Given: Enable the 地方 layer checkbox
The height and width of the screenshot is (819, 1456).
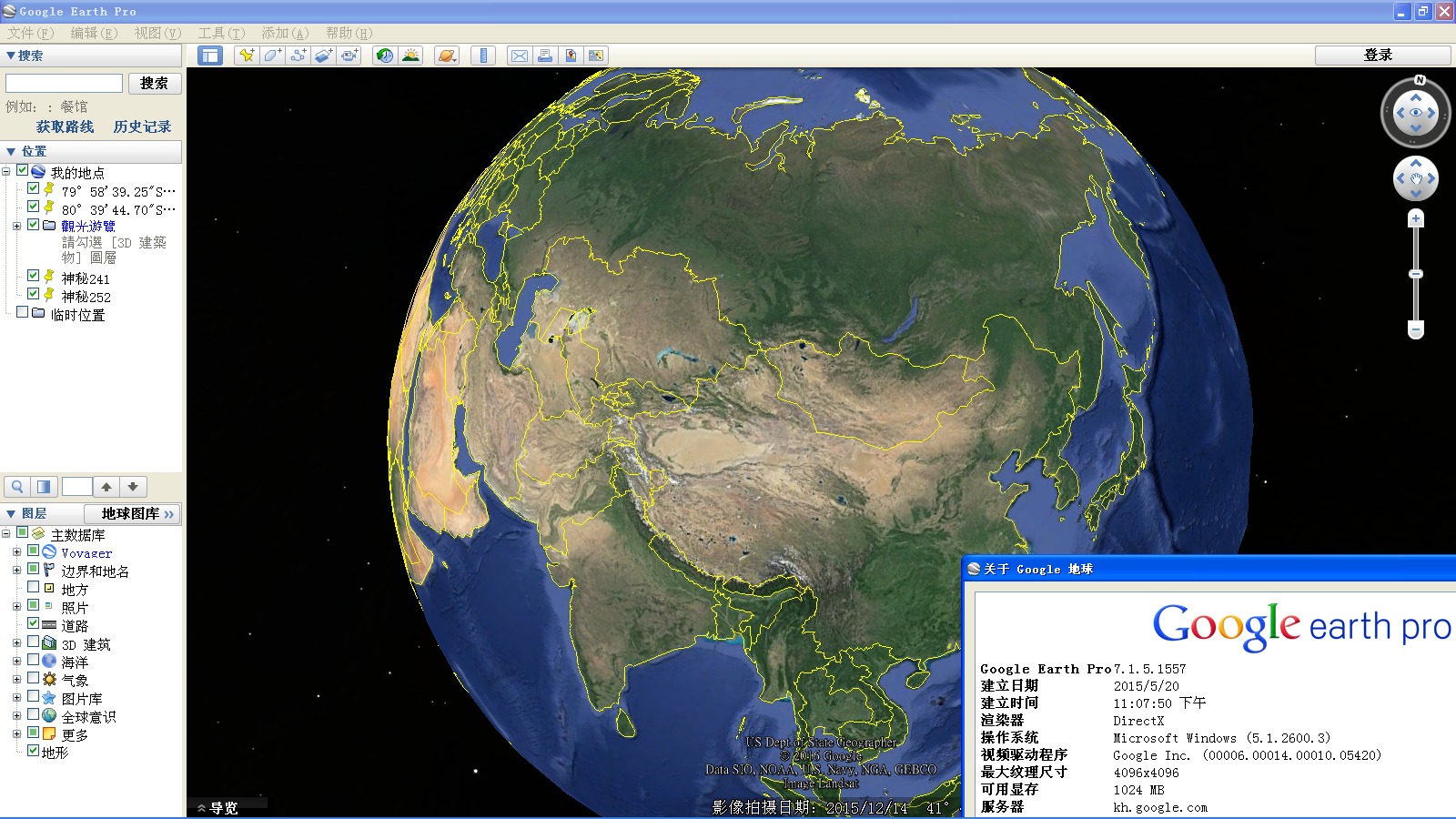Looking at the screenshot, I should (x=34, y=587).
